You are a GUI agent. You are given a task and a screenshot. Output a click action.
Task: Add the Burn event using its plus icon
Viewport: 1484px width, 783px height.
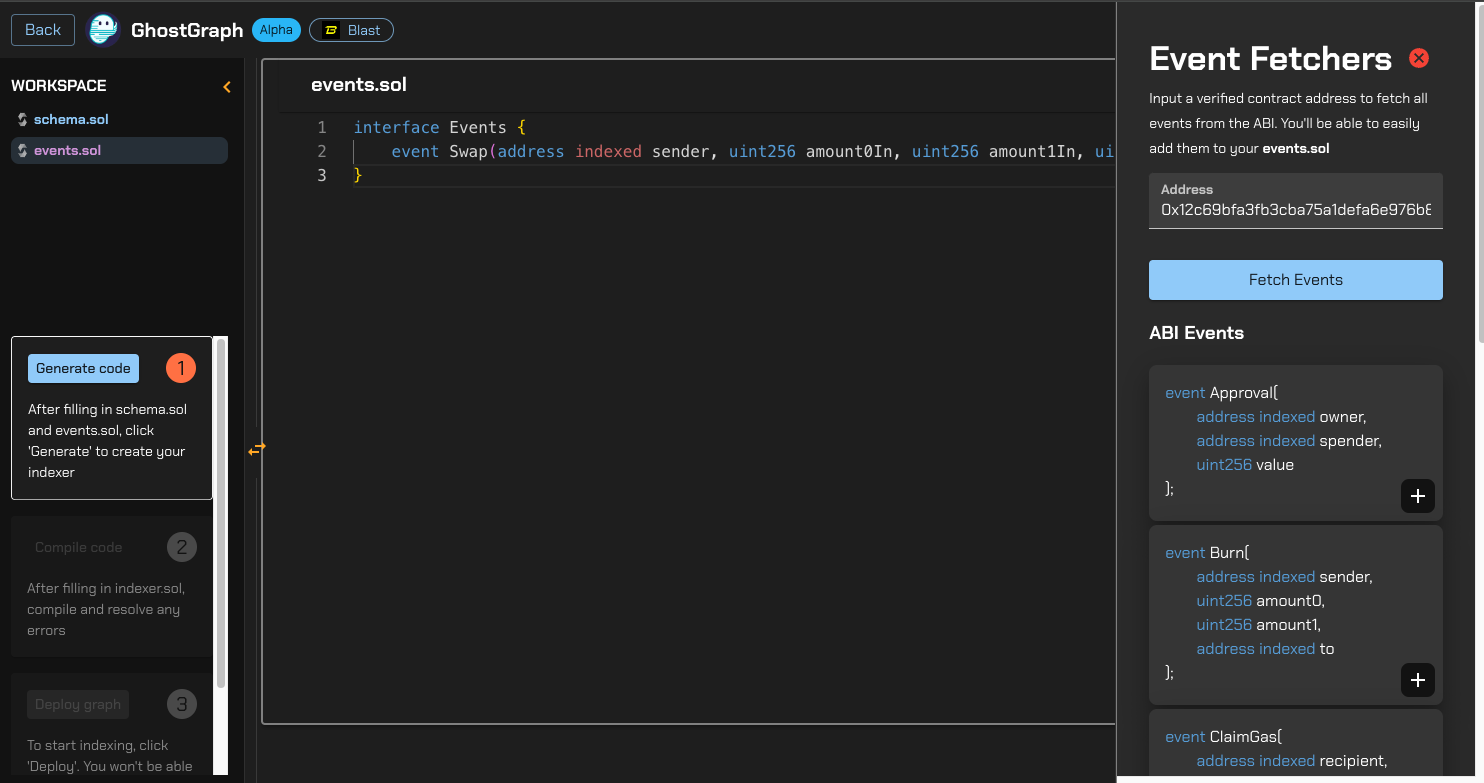1417,680
